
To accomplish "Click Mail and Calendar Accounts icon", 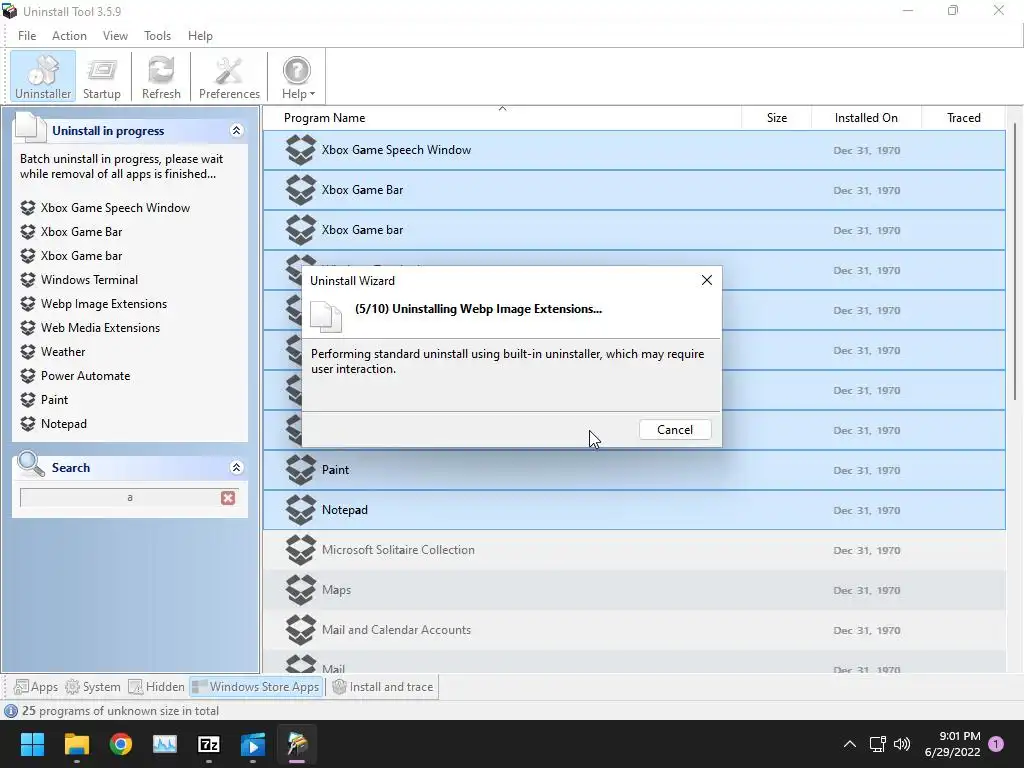I will coord(300,630).
